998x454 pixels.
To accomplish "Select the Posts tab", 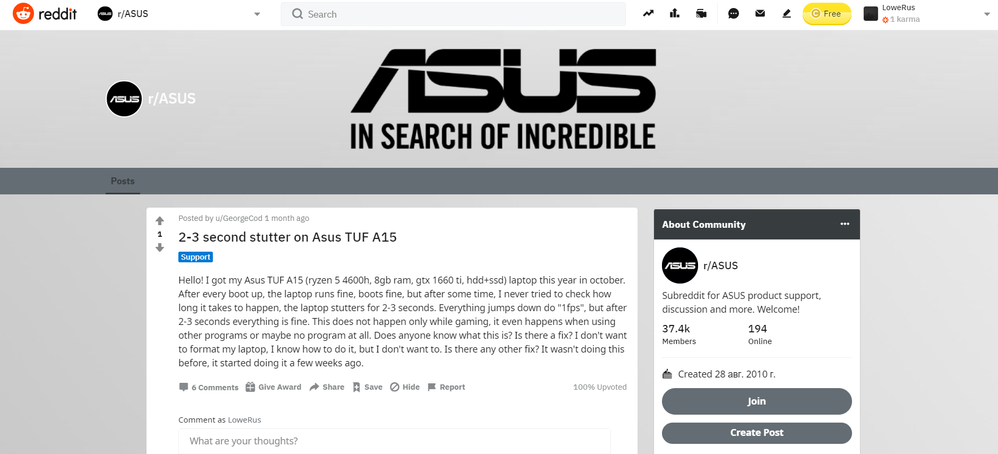I will click(x=123, y=181).
